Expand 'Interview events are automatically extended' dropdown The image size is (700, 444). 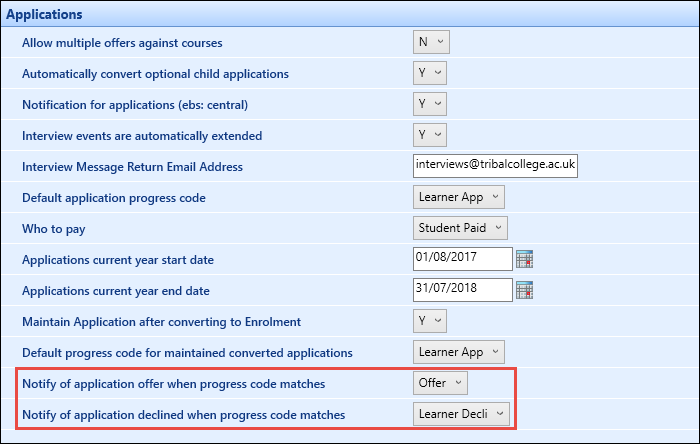click(x=431, y=135)
